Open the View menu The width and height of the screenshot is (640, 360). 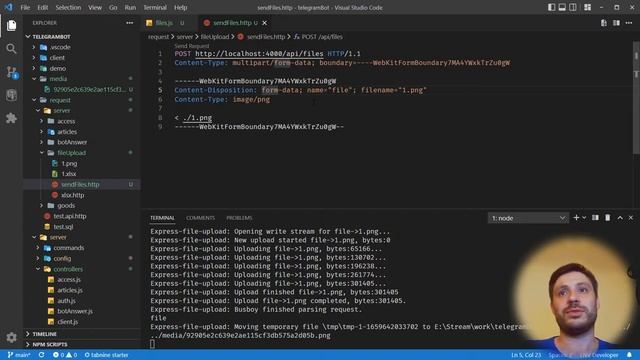point(95,7)
